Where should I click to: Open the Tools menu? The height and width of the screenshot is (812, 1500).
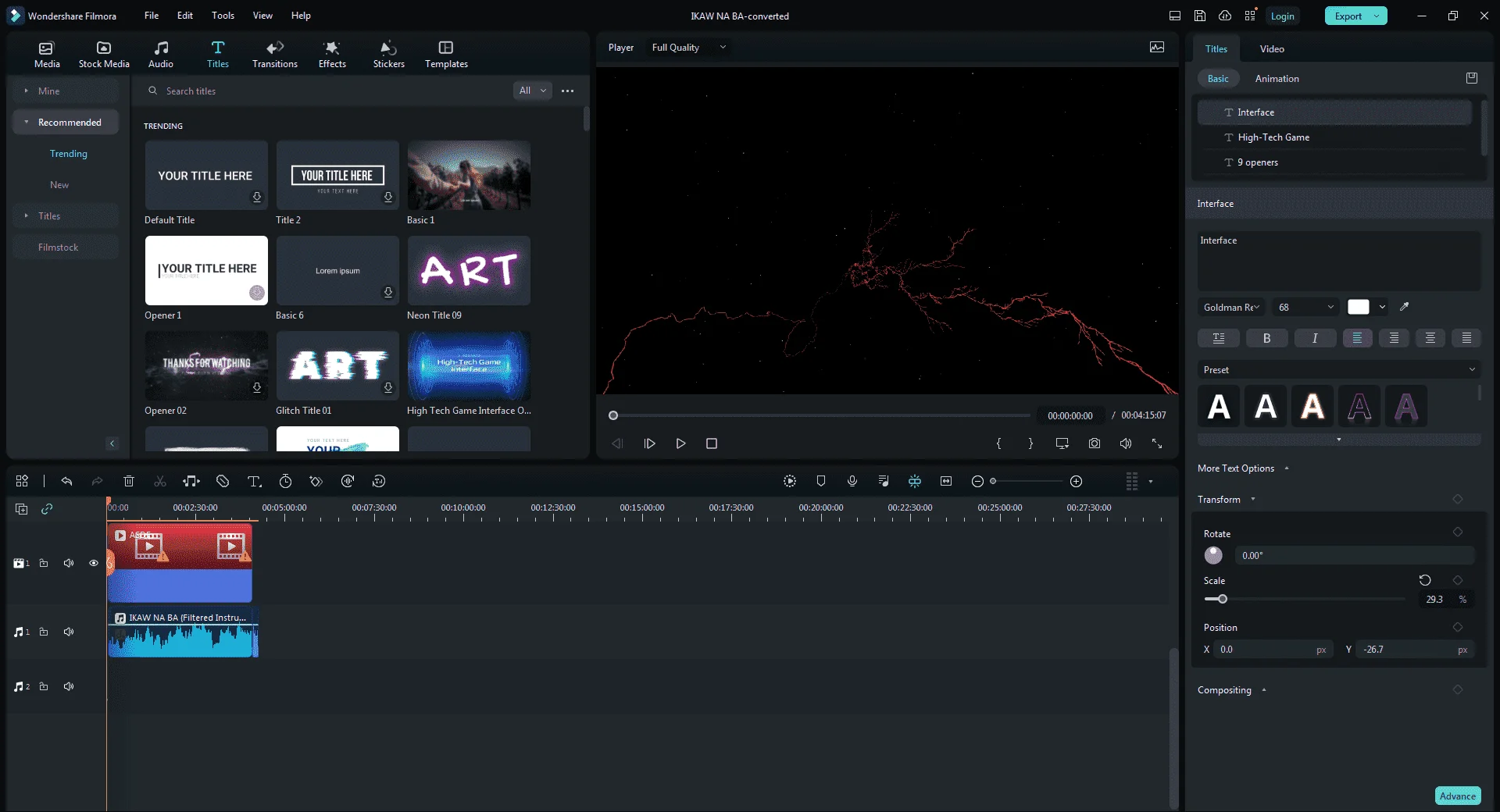[x=223, y=16]
